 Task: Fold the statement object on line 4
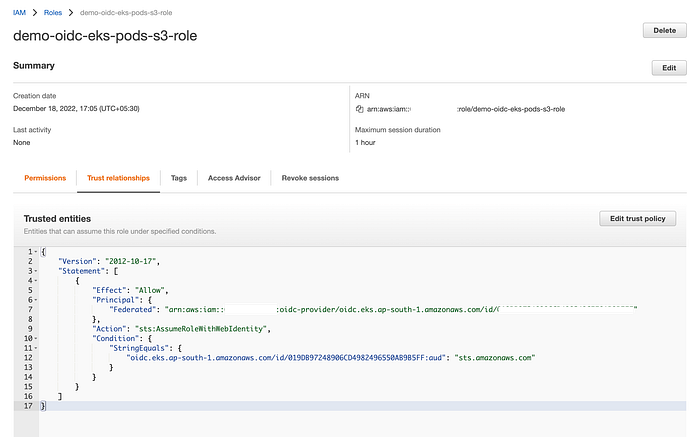(36, 281)
